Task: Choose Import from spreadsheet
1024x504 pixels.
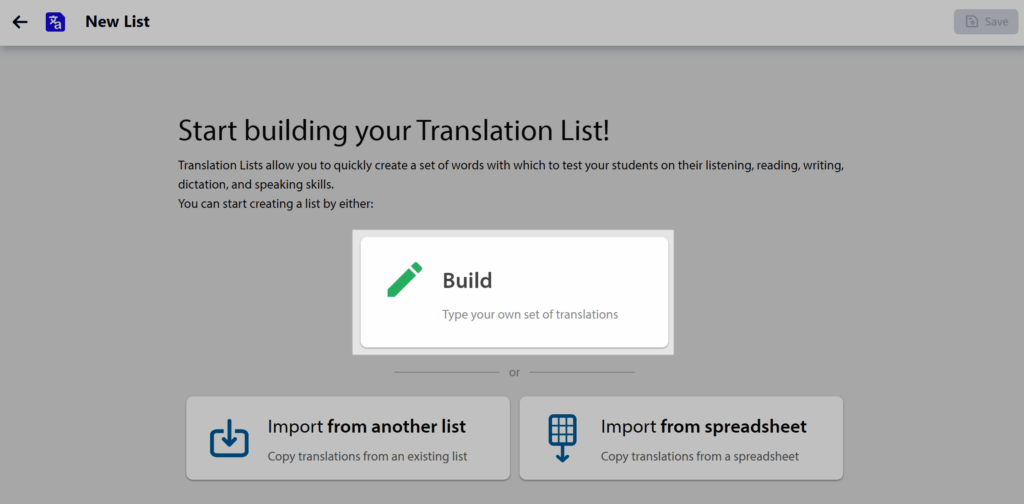Action: 681,438
